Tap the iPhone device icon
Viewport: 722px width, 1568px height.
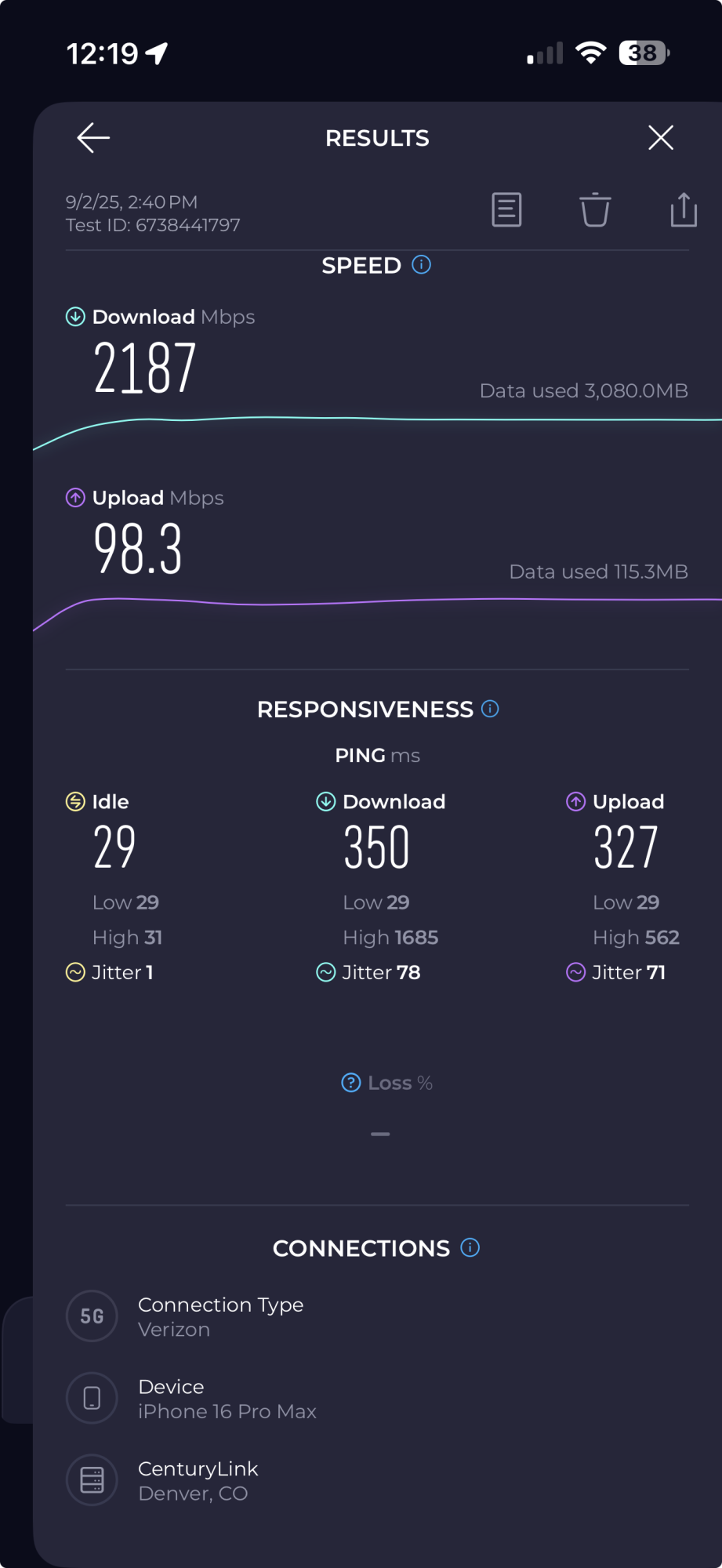93,1398
